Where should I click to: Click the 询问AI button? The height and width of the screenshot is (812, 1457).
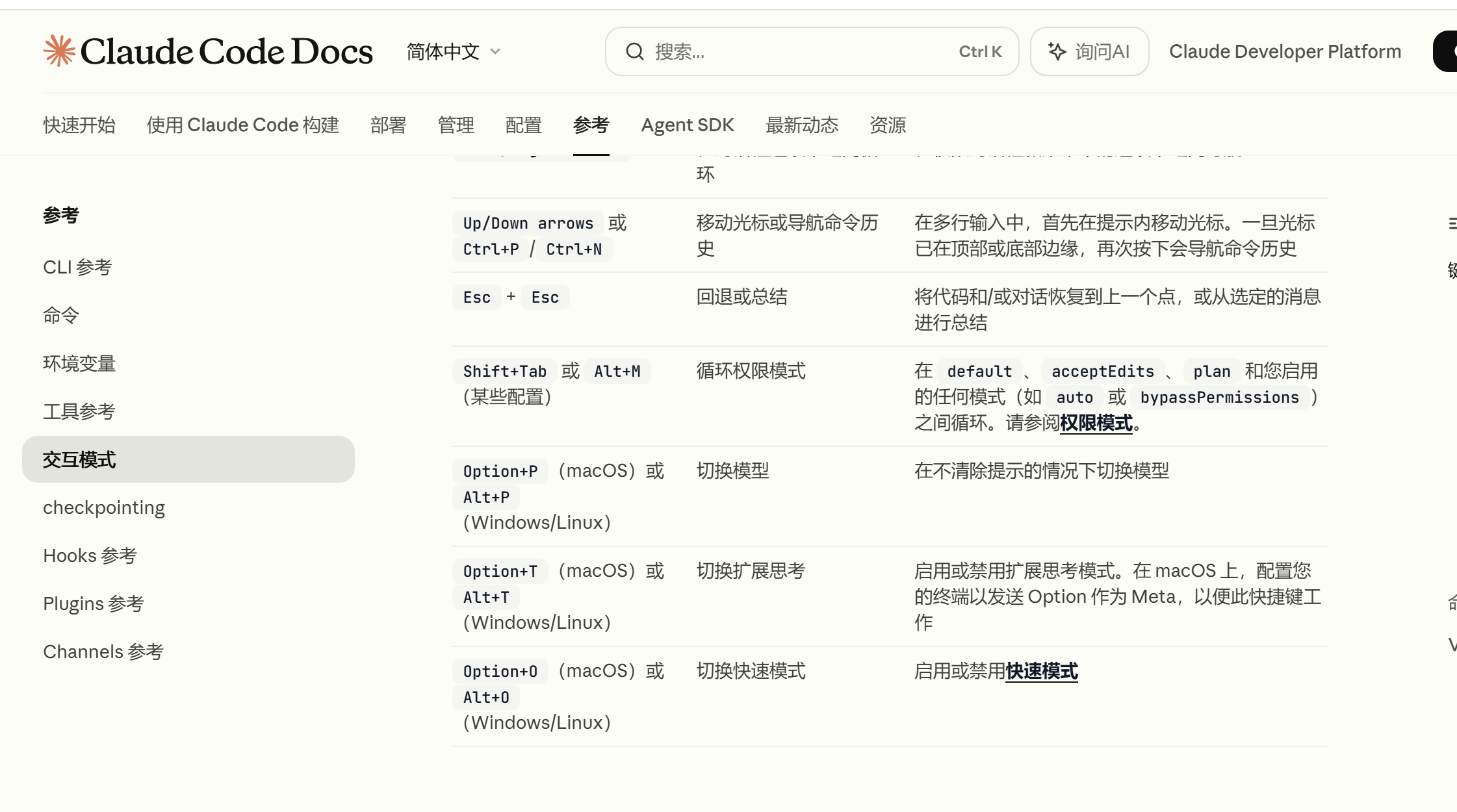tap(1089, 51)
